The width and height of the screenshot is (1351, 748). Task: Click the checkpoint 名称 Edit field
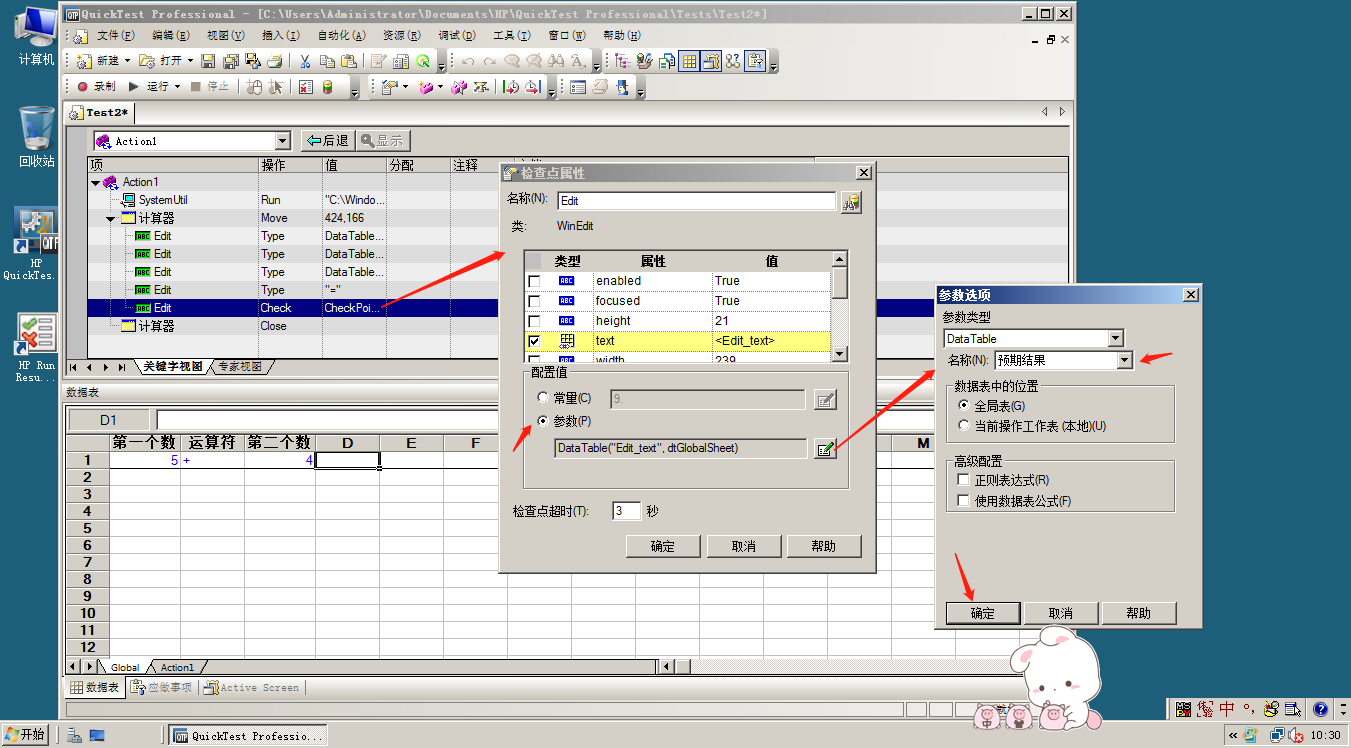click(696, 201)
